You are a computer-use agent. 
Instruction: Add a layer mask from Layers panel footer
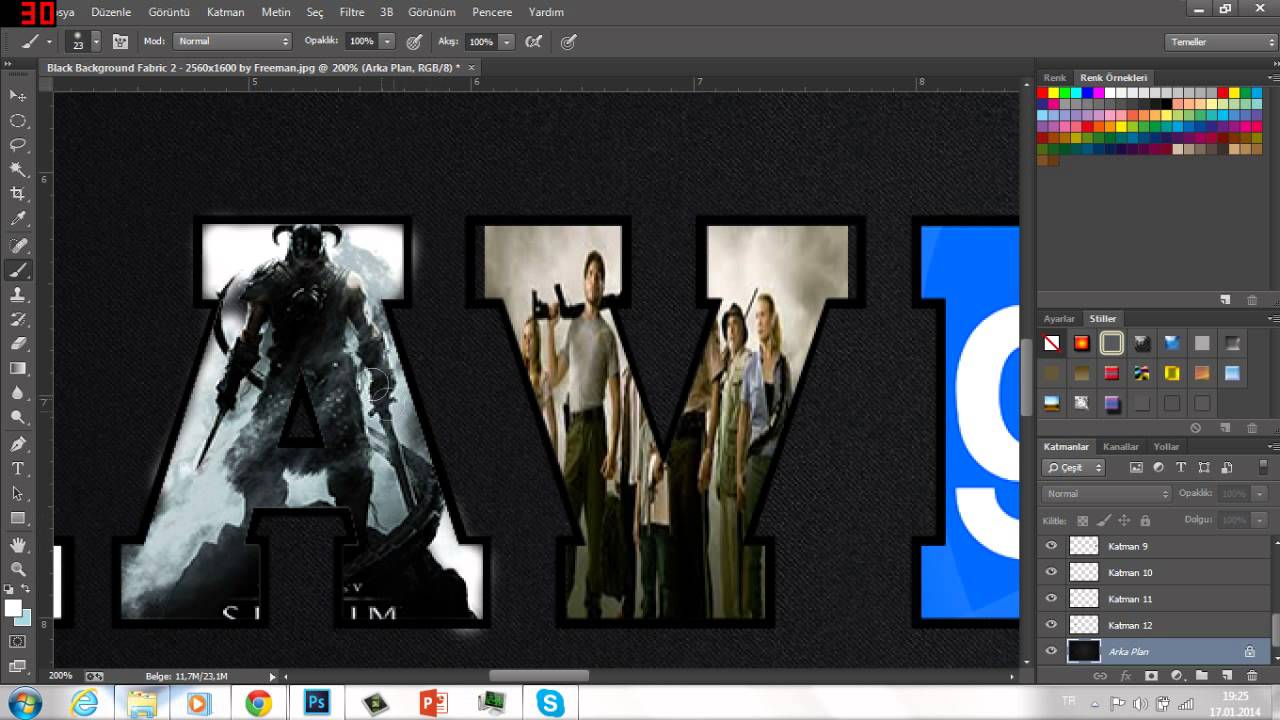[1151, 676]
